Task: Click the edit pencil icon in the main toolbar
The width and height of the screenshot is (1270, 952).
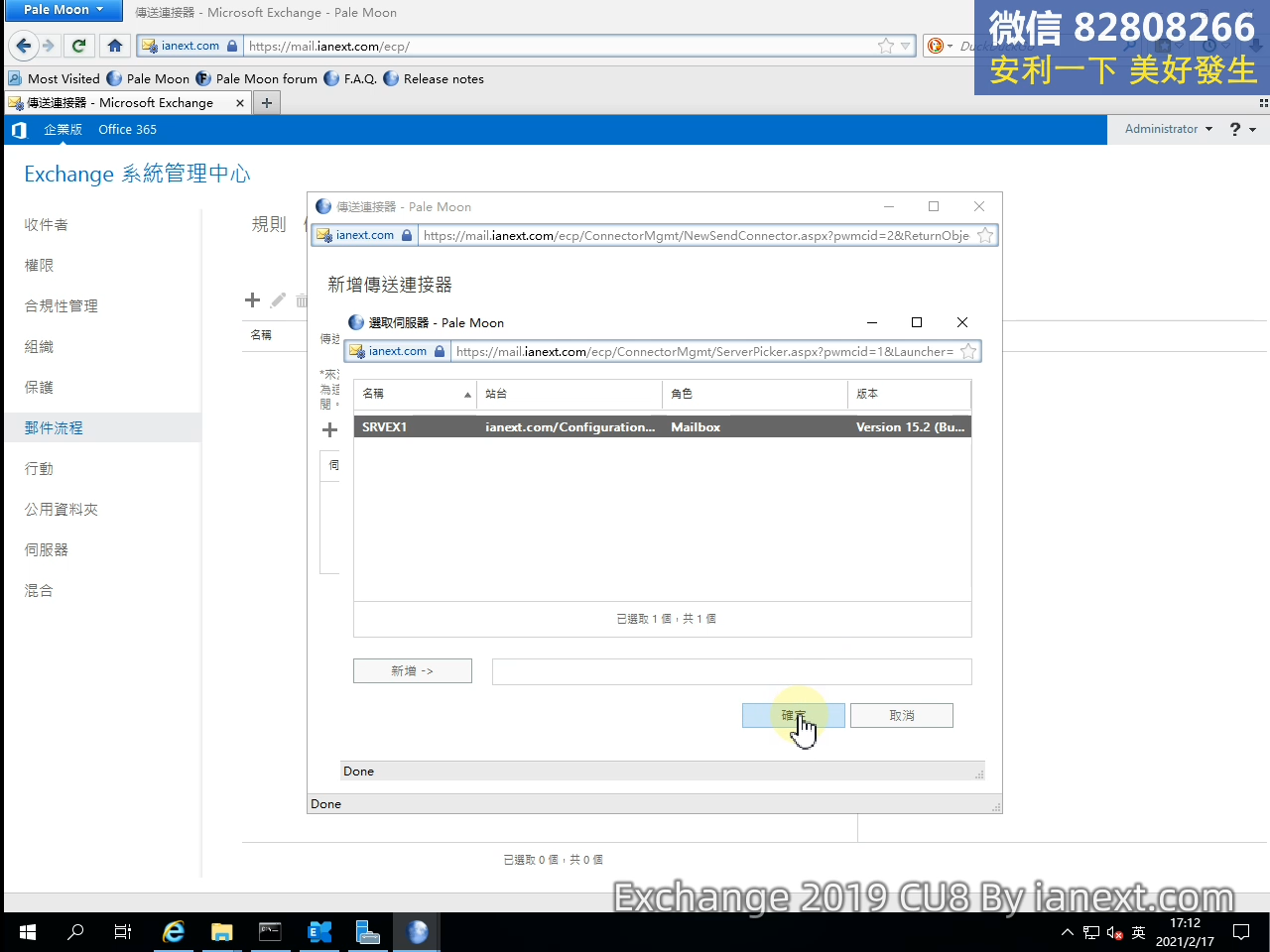Action: [x=278, y=299]
